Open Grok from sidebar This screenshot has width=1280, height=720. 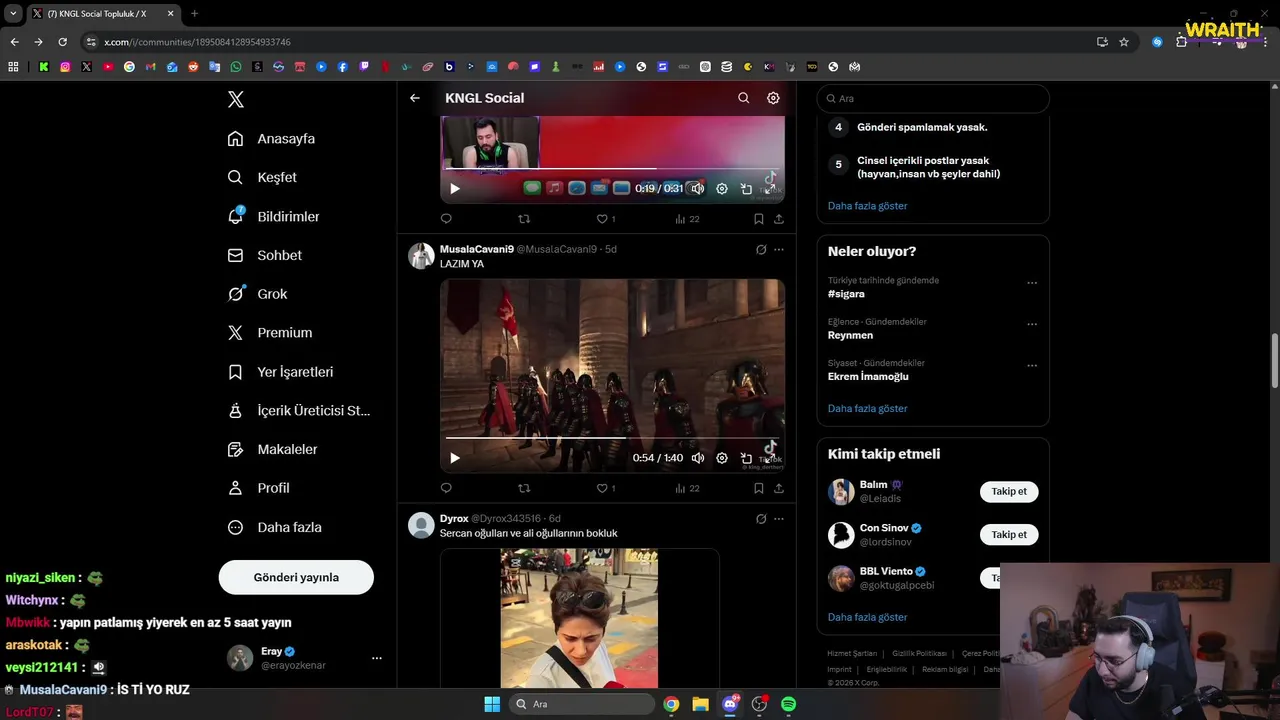(257, 294)
